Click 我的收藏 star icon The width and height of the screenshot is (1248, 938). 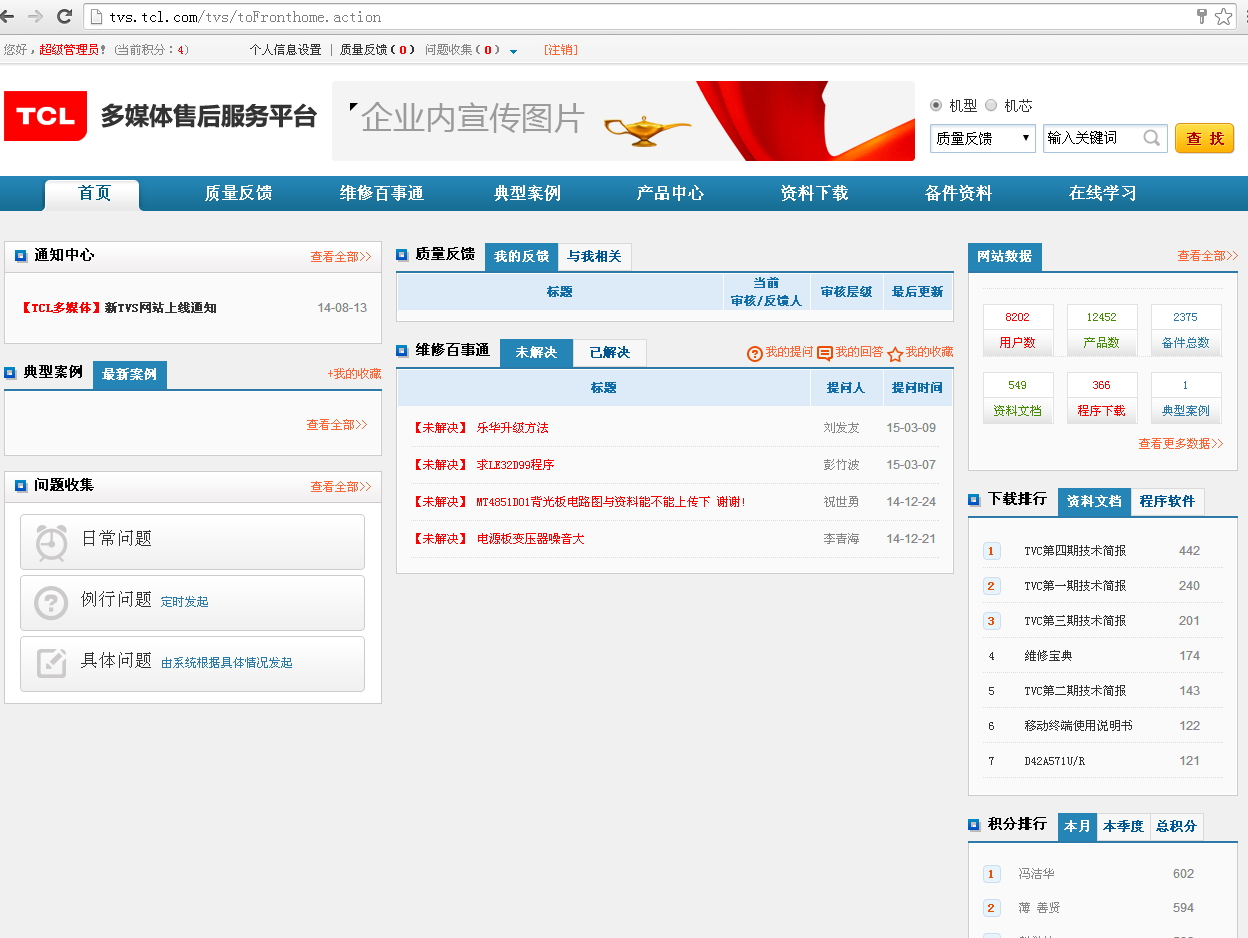click(x=895, y=354)
